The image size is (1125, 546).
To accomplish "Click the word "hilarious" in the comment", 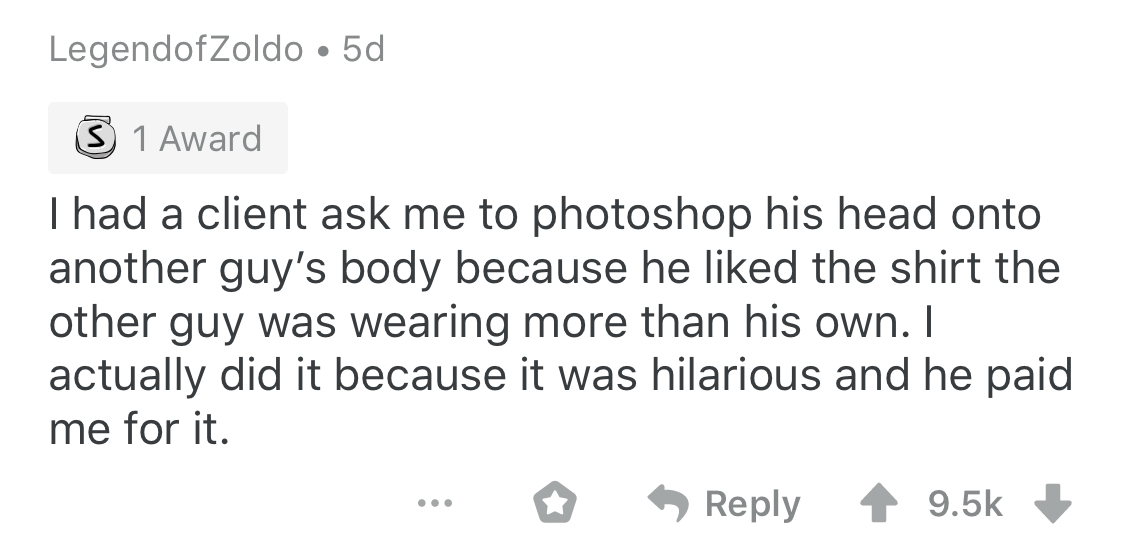I will pos(742,376).
